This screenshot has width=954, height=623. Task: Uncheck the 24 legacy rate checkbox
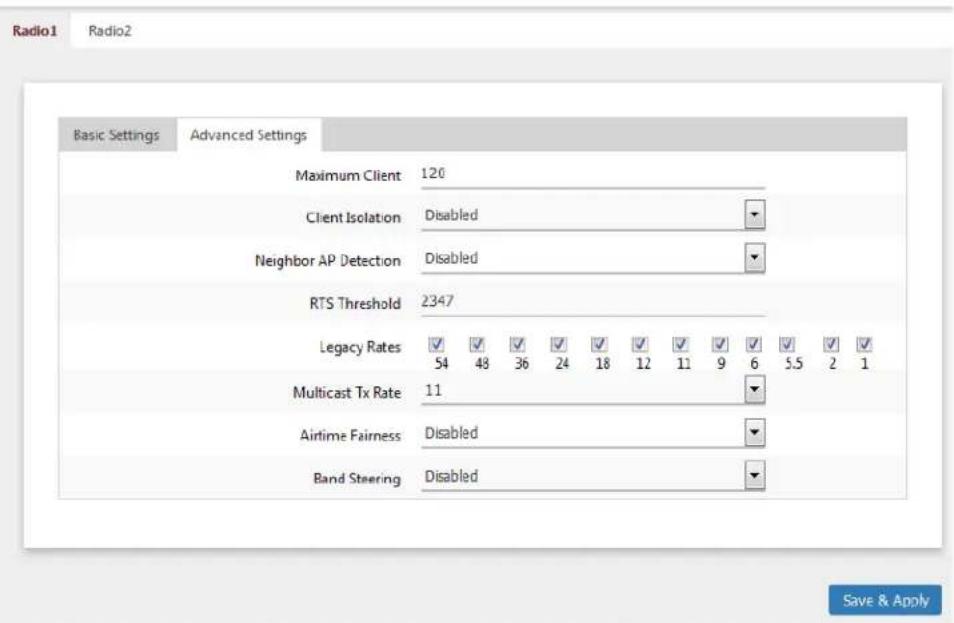(559, 344)
